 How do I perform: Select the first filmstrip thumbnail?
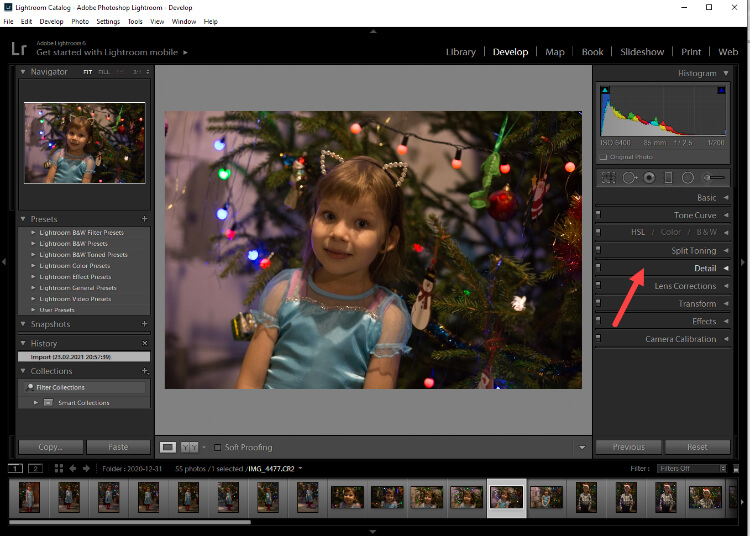click(x=29, y=497)
